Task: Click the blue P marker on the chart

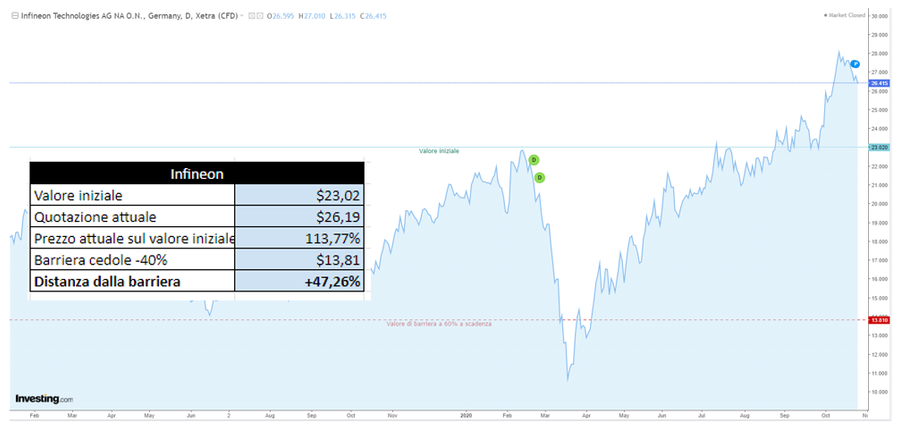Action: pos(855,64)
